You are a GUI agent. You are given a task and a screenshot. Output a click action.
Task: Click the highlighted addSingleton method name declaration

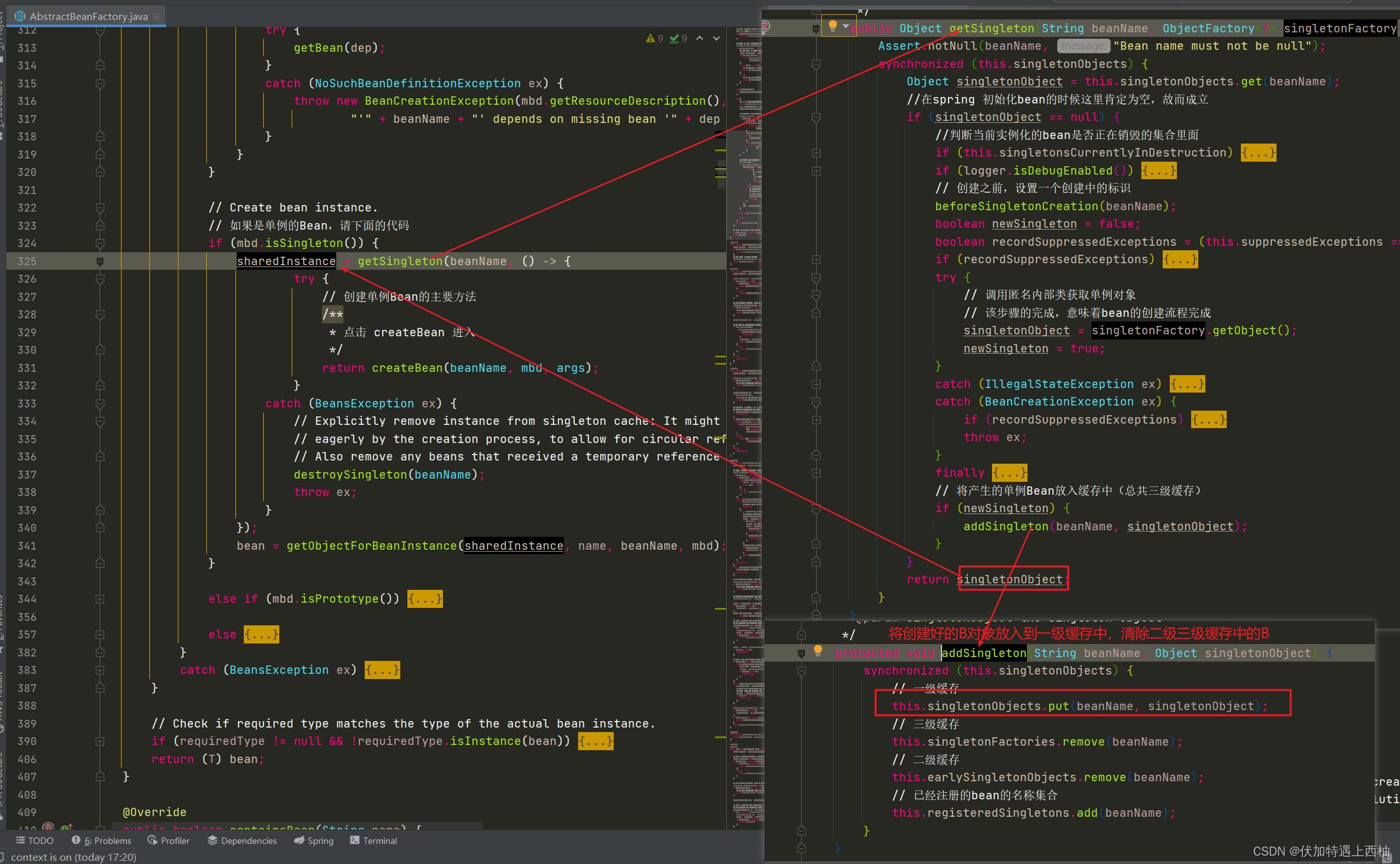tap(984, 653)
